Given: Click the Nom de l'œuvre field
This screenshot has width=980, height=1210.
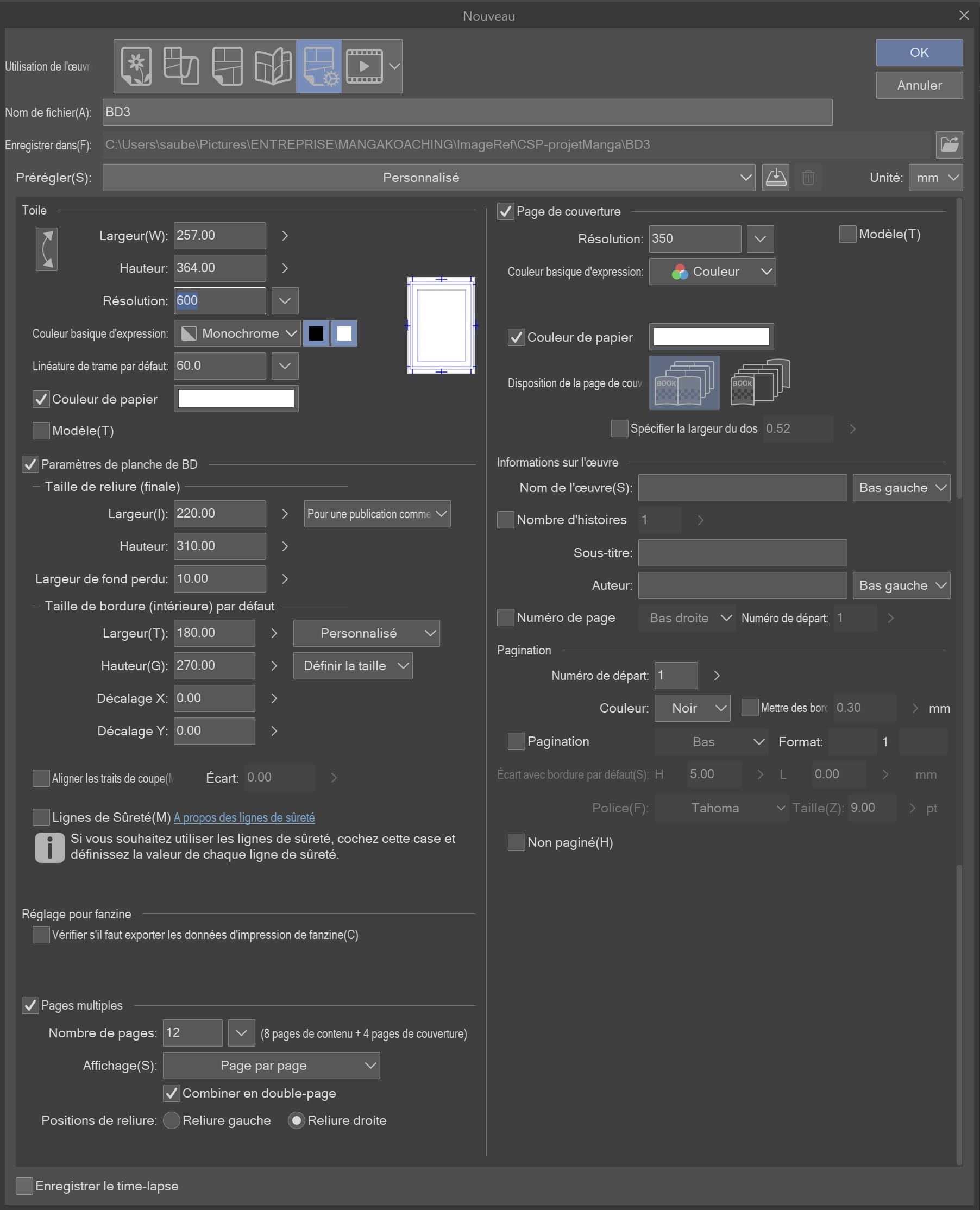Looking at the screenshot, I should click(743, 488).
